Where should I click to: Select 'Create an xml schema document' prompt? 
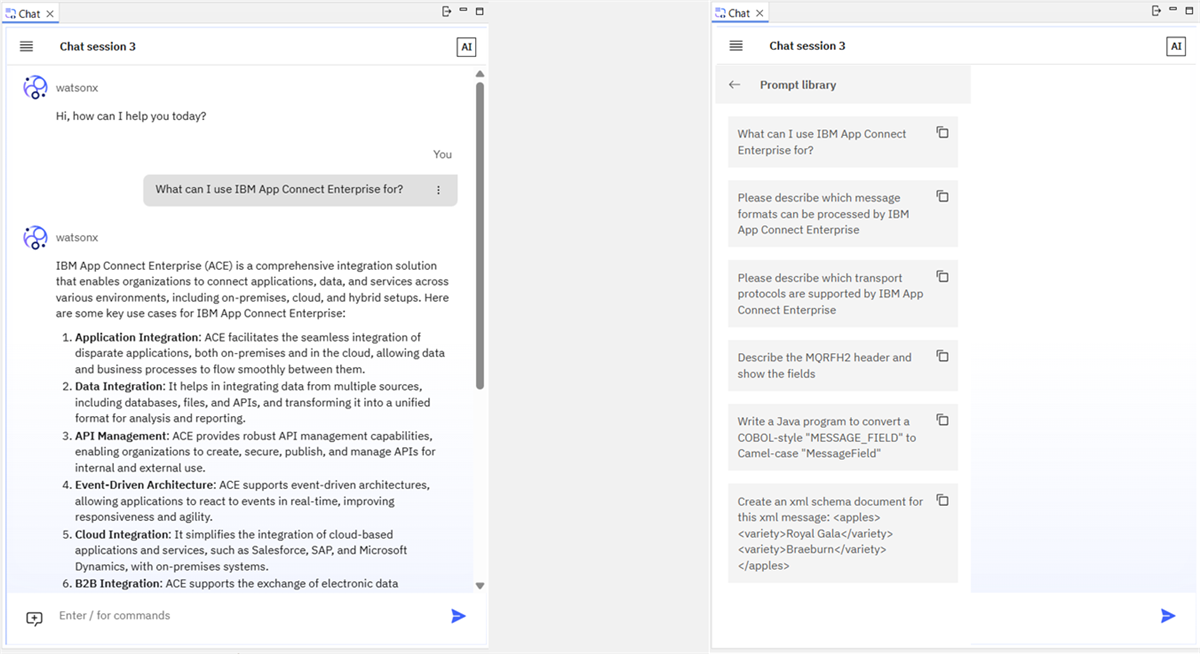tap(843, 534)
